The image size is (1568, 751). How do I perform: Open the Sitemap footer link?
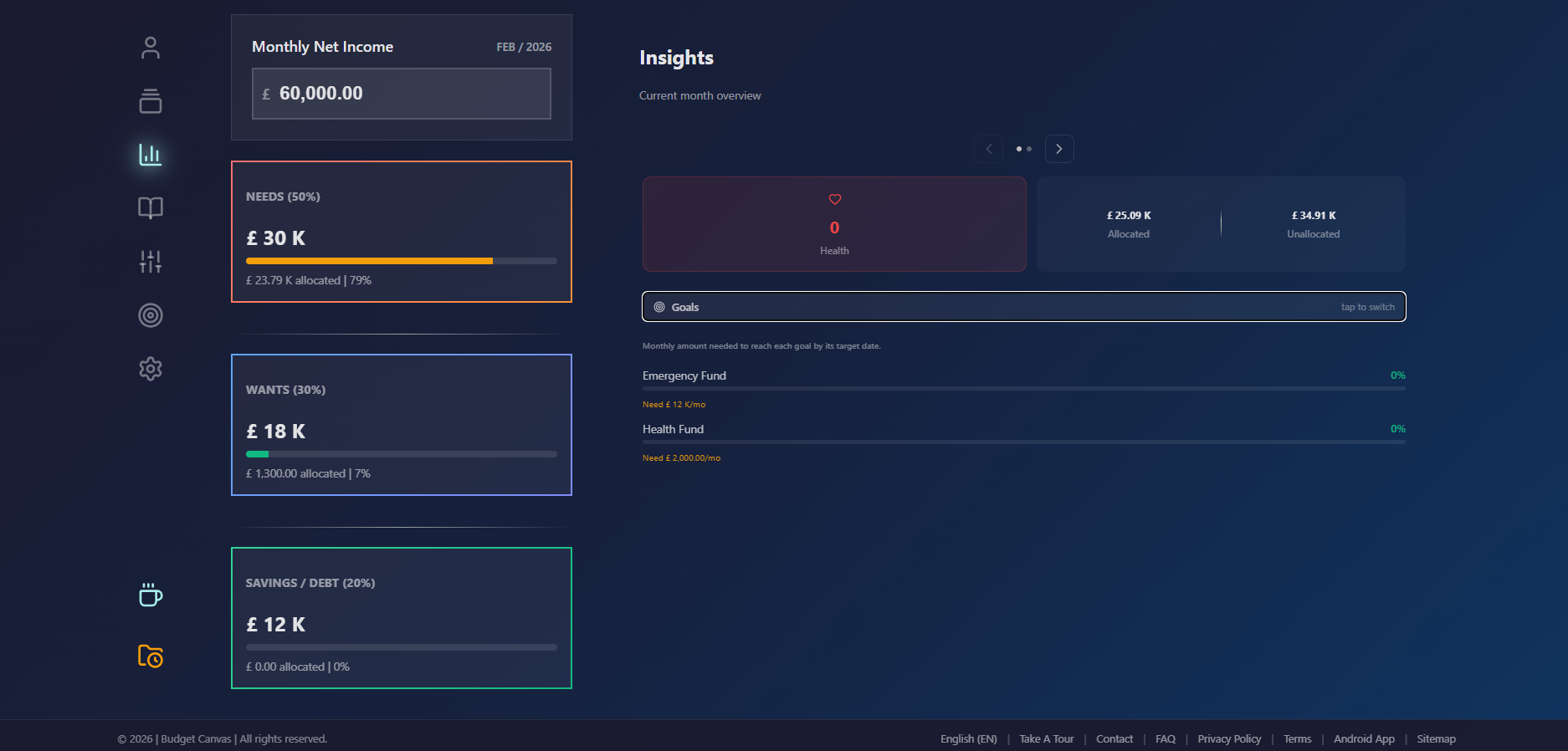point(1436,738)
